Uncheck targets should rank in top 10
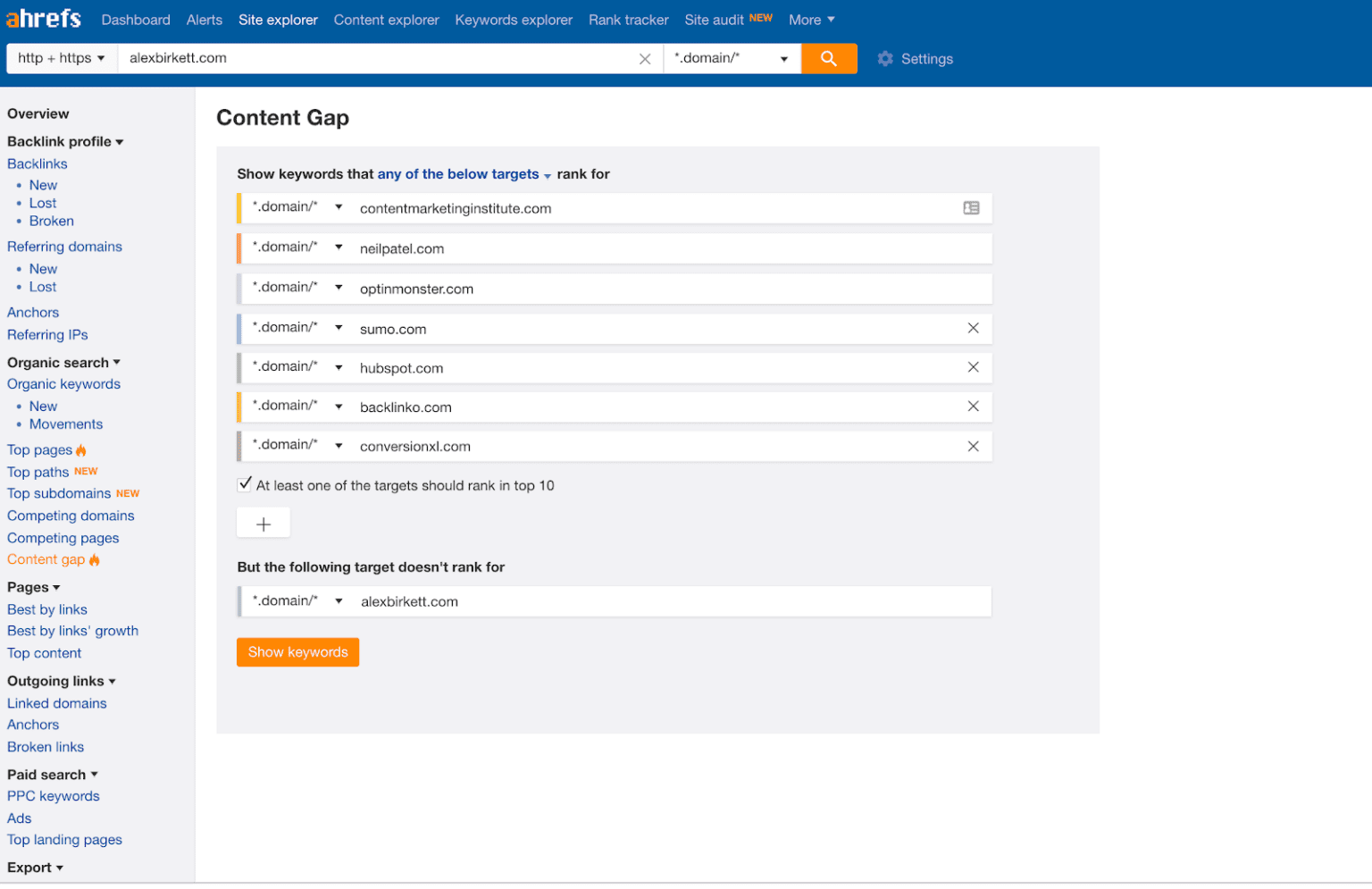This screenshot has width=1372, height=889. click(x=244, y=483)
